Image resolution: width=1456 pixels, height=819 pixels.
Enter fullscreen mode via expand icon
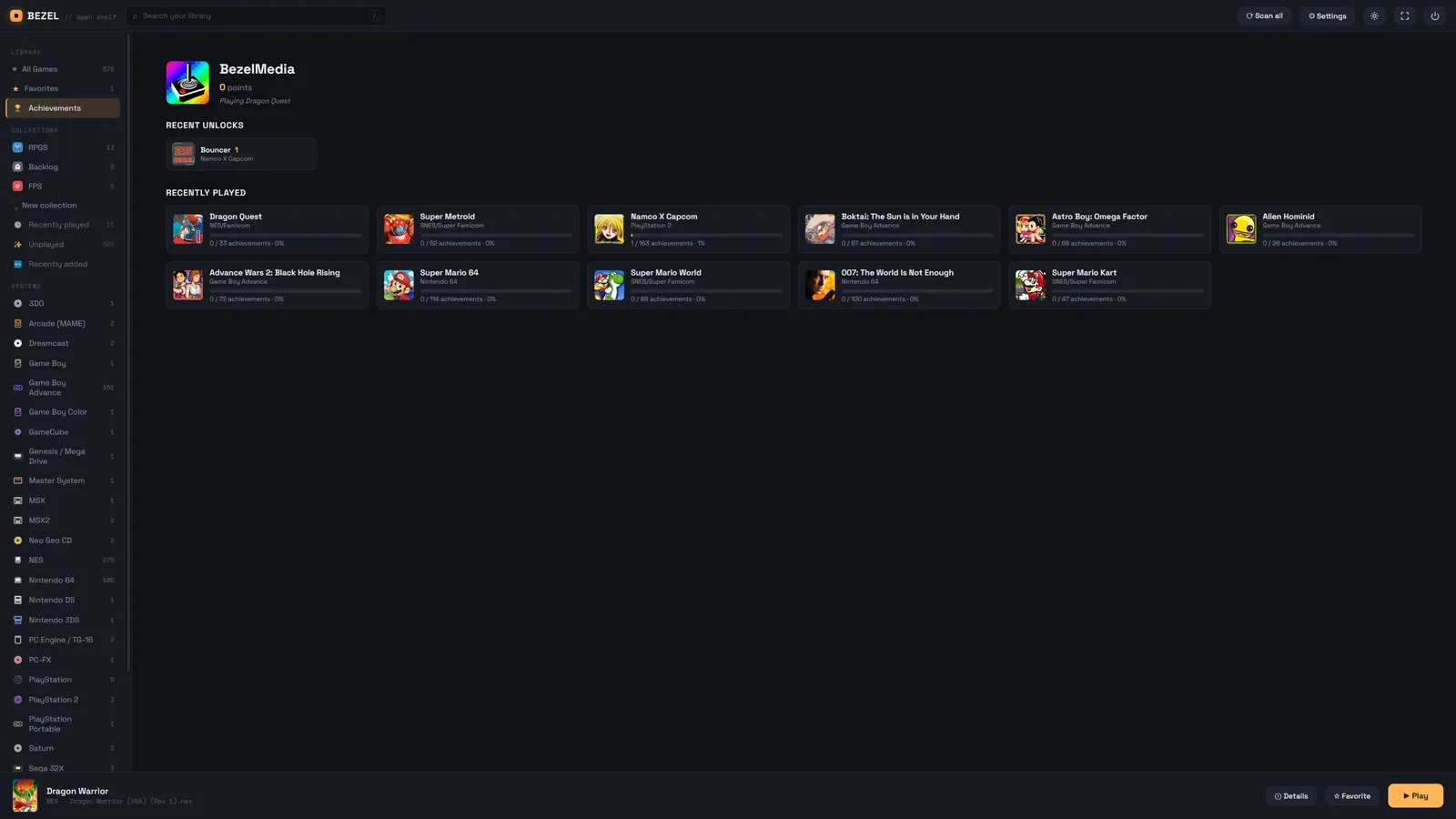1404,15
